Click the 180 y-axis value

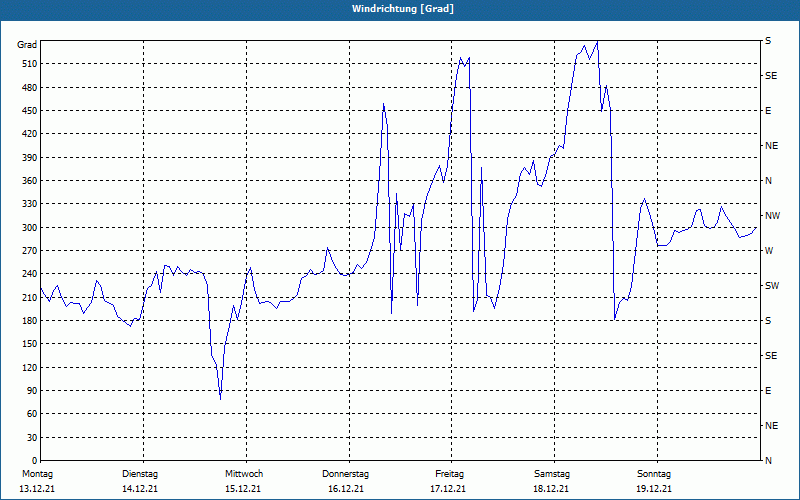30,321
